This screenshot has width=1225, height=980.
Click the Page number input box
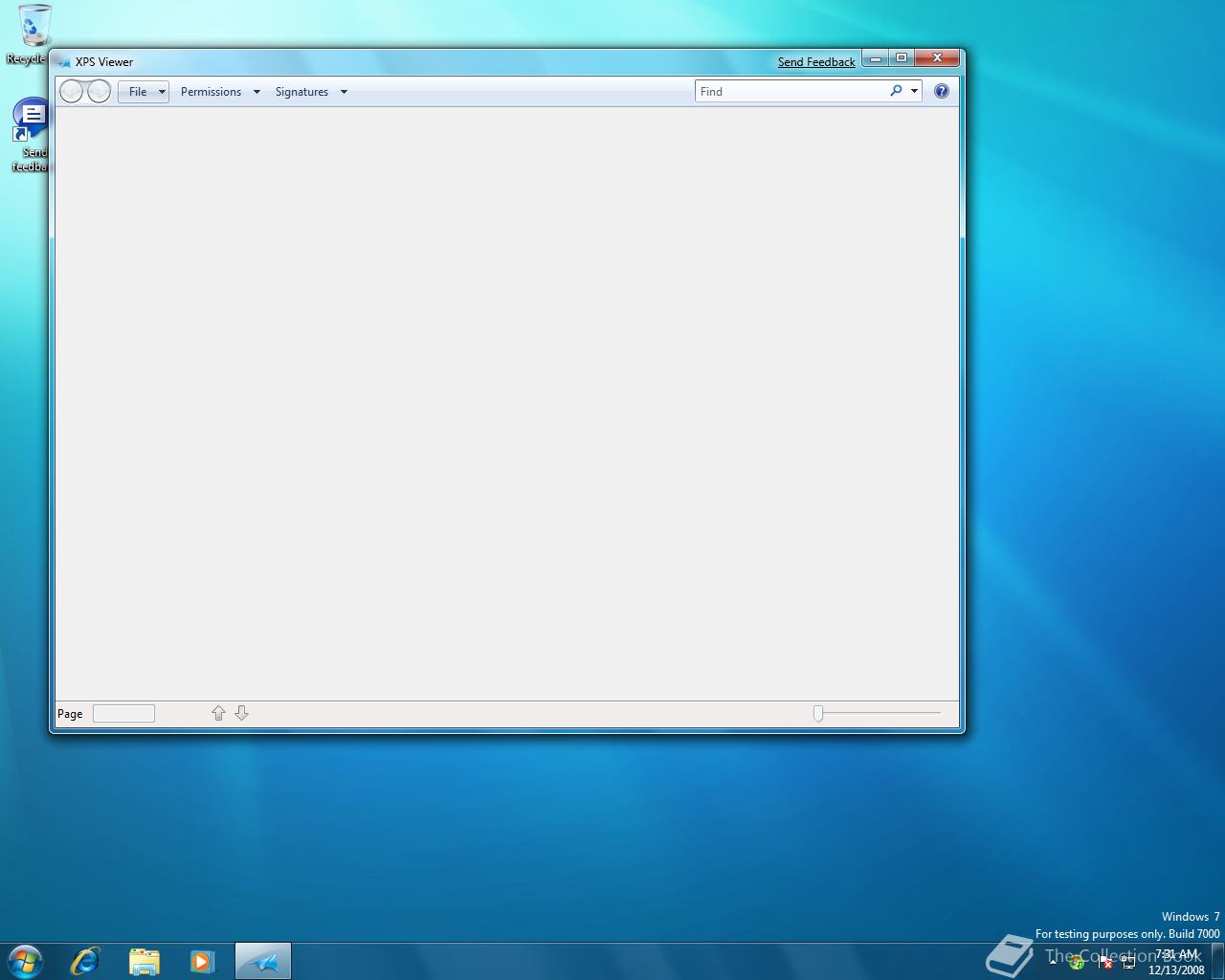[123, 714]
